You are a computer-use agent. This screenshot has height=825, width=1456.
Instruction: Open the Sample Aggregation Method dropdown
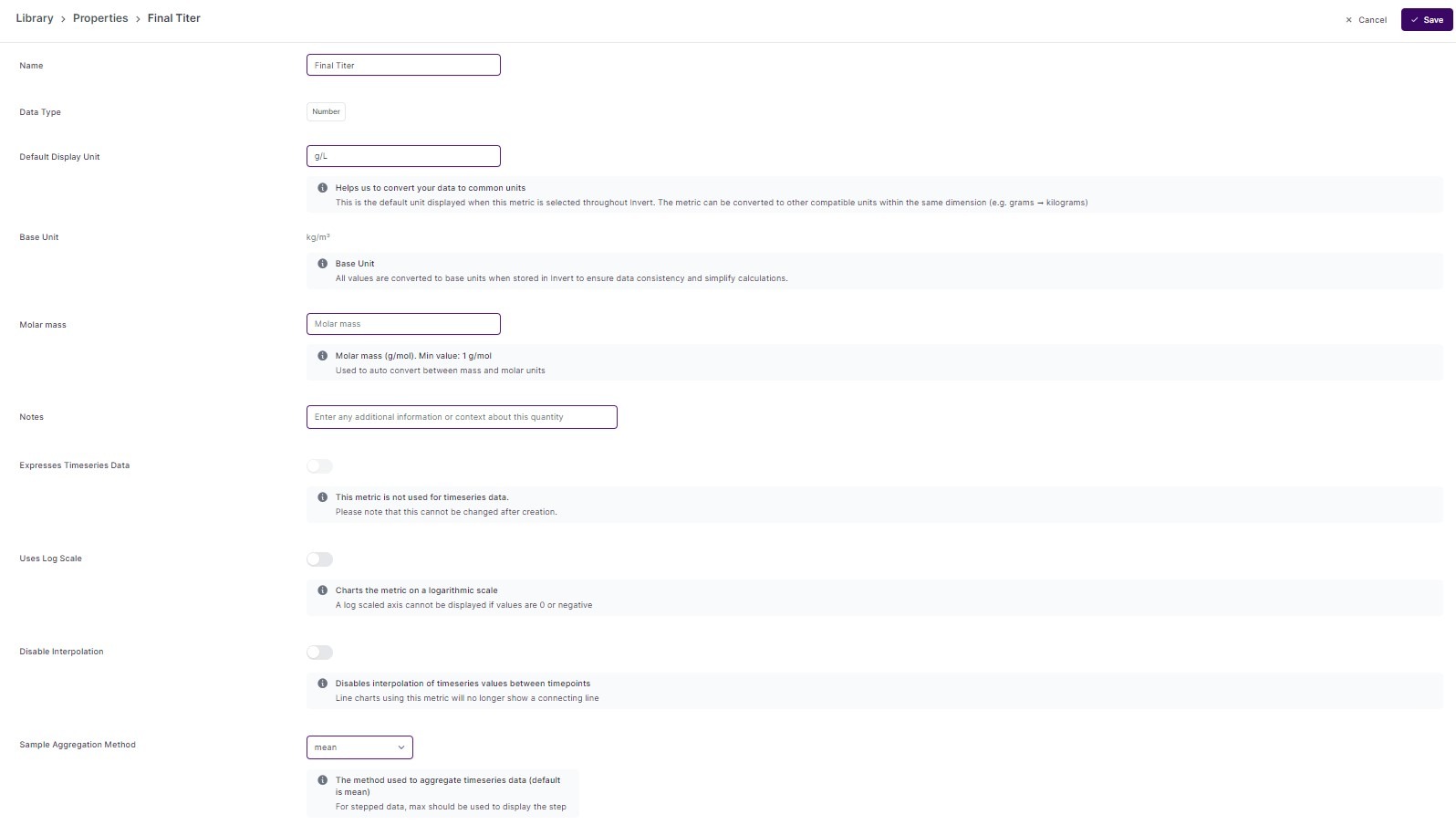[x=359, y=747]
